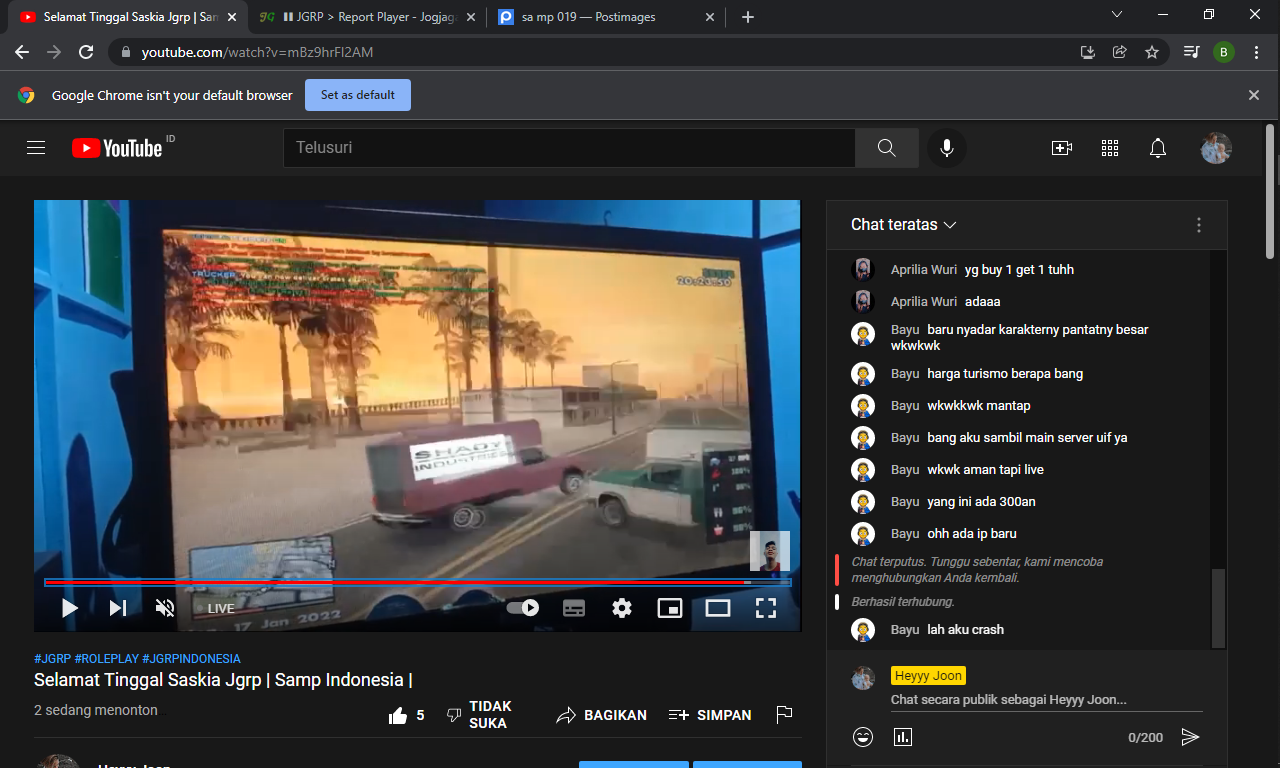1280x768 pixels.
Task: Play the live video
Action: pyautogui.click(x=70, y=608)
